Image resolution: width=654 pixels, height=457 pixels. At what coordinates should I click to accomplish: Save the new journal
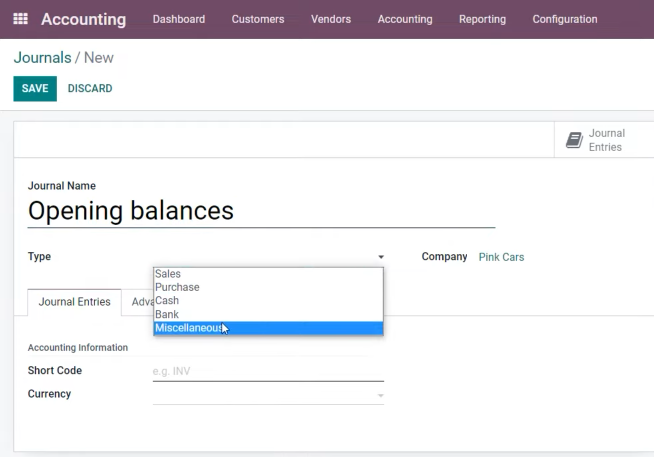tap(35, 88)
